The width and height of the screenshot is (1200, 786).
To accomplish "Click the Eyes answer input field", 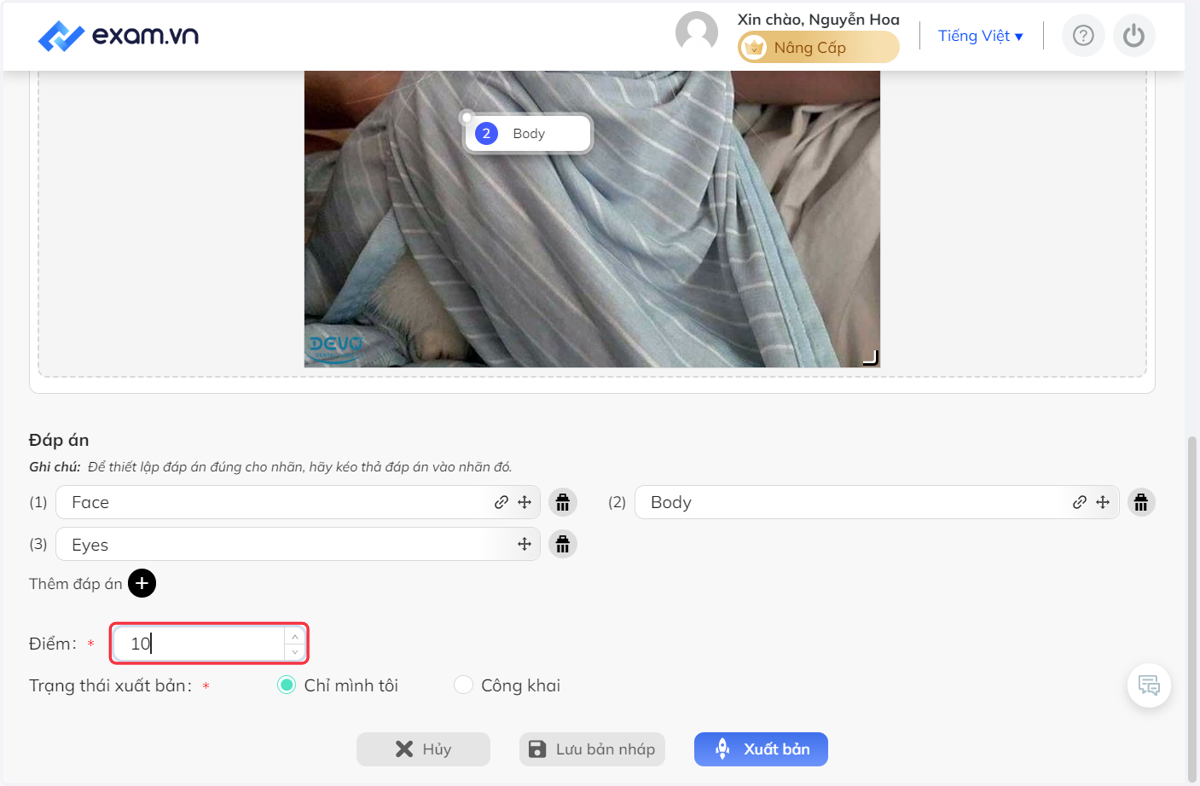I will (297, 544).
